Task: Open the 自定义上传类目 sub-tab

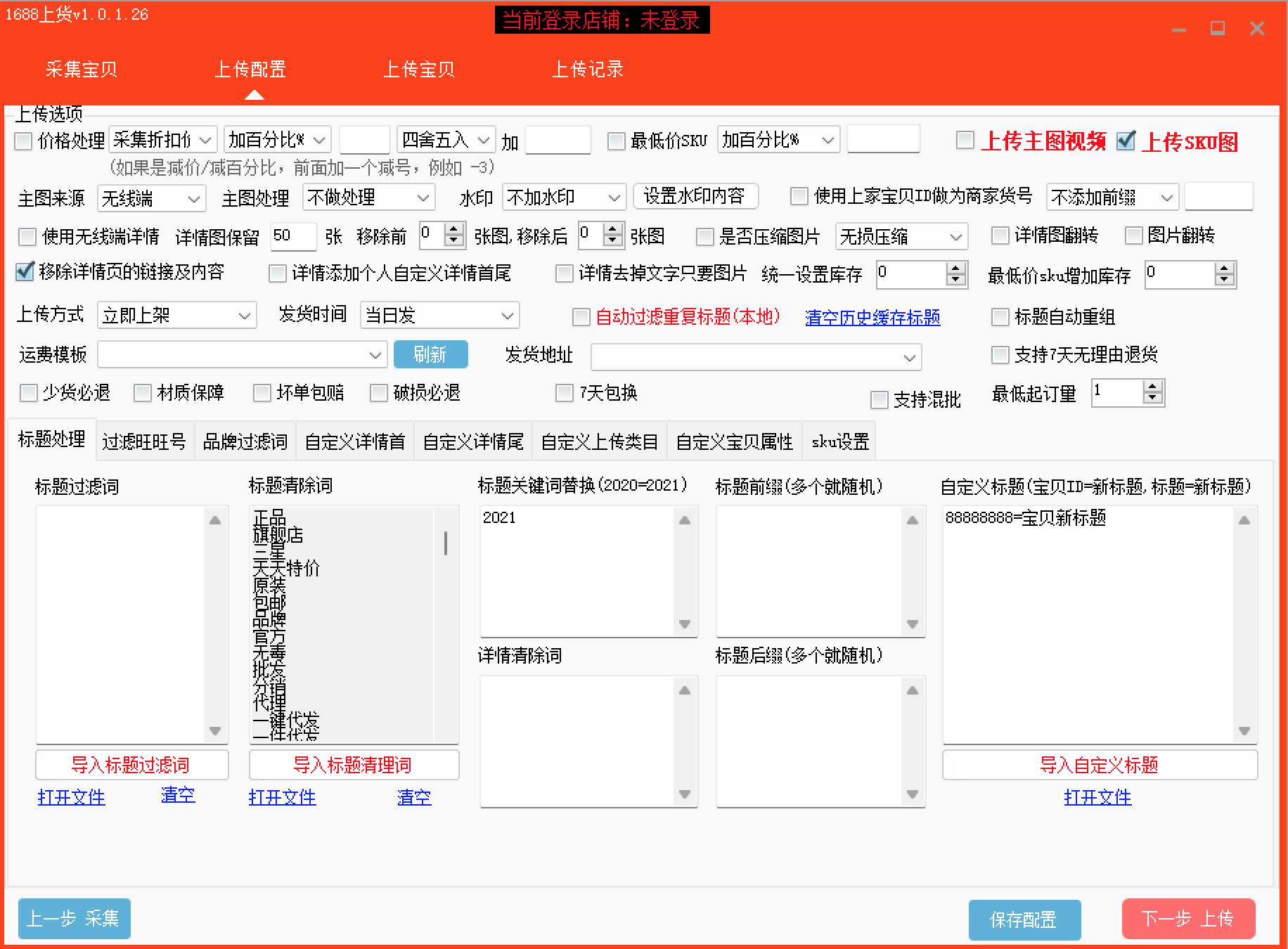Action: 600,441
